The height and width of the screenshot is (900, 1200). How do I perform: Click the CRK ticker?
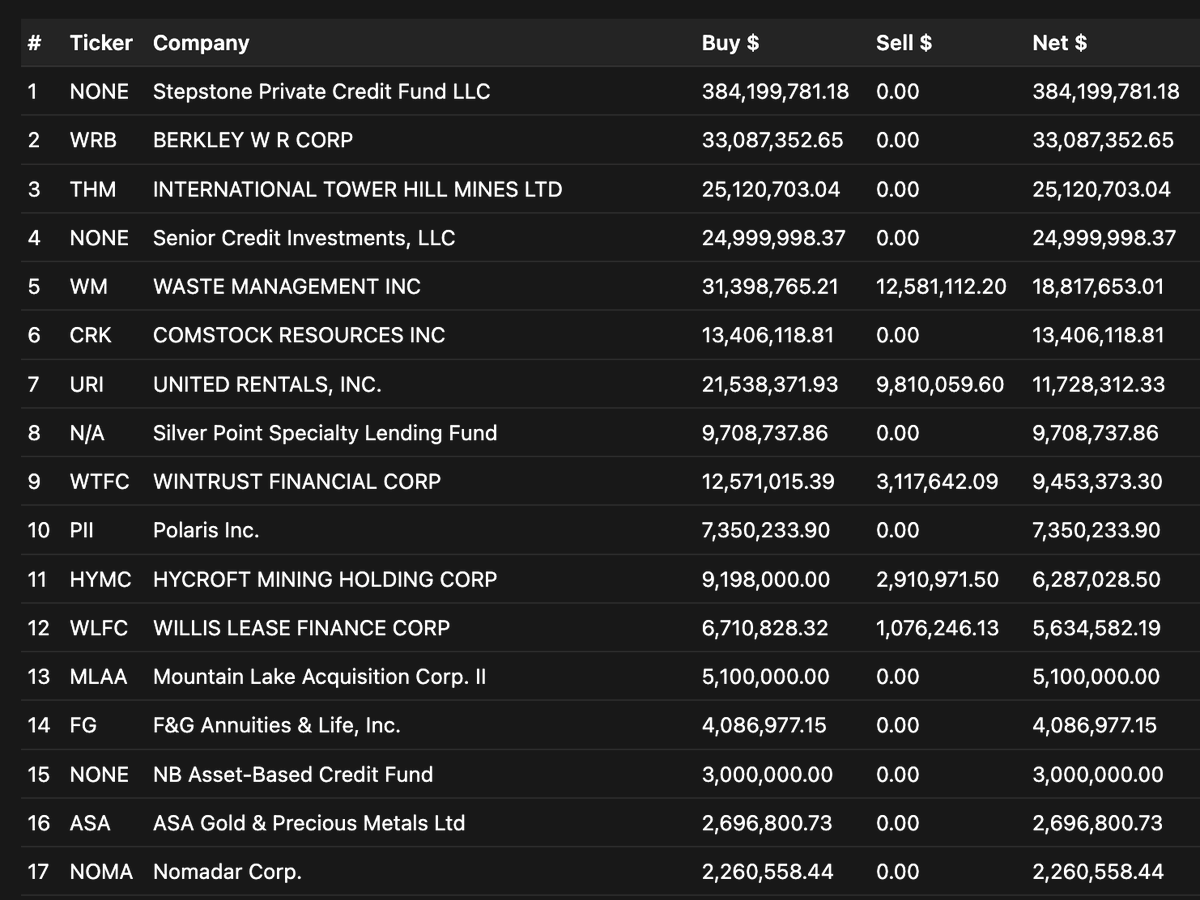click(91, 336)
